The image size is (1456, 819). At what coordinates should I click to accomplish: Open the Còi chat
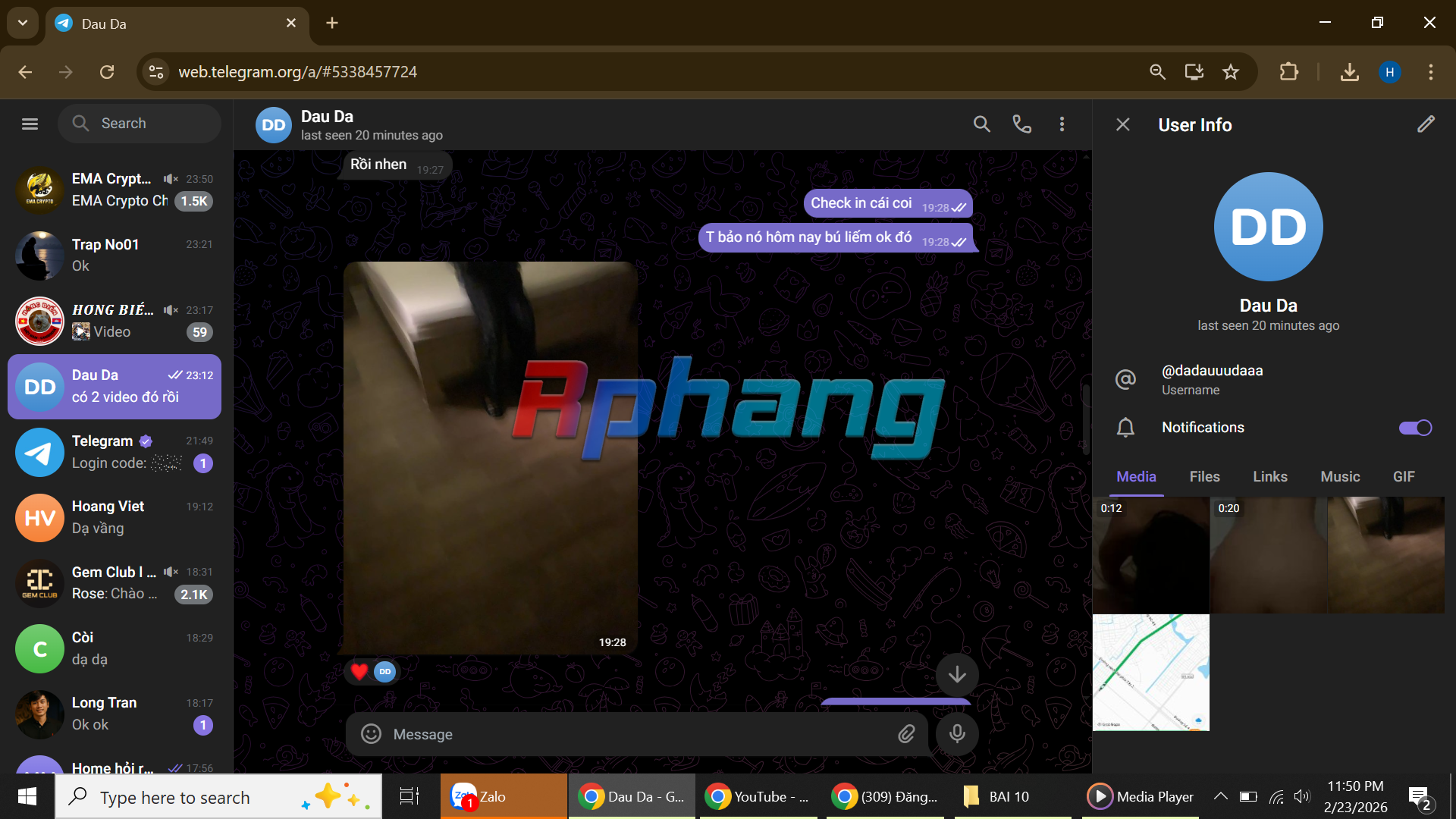point(115,649)
